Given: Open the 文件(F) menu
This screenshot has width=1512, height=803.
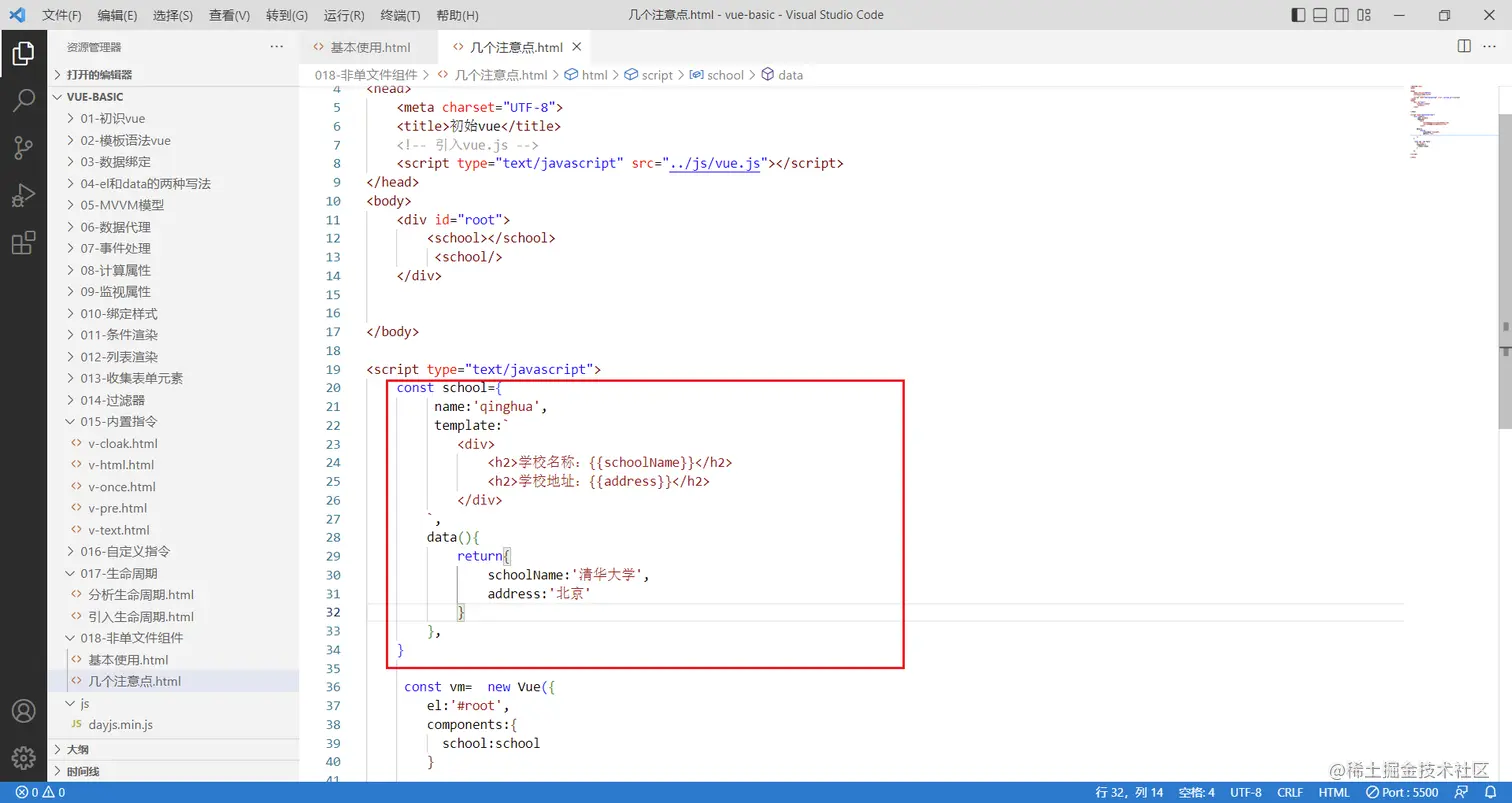Looking at the screenshot, I should click(x=62, y=15).
